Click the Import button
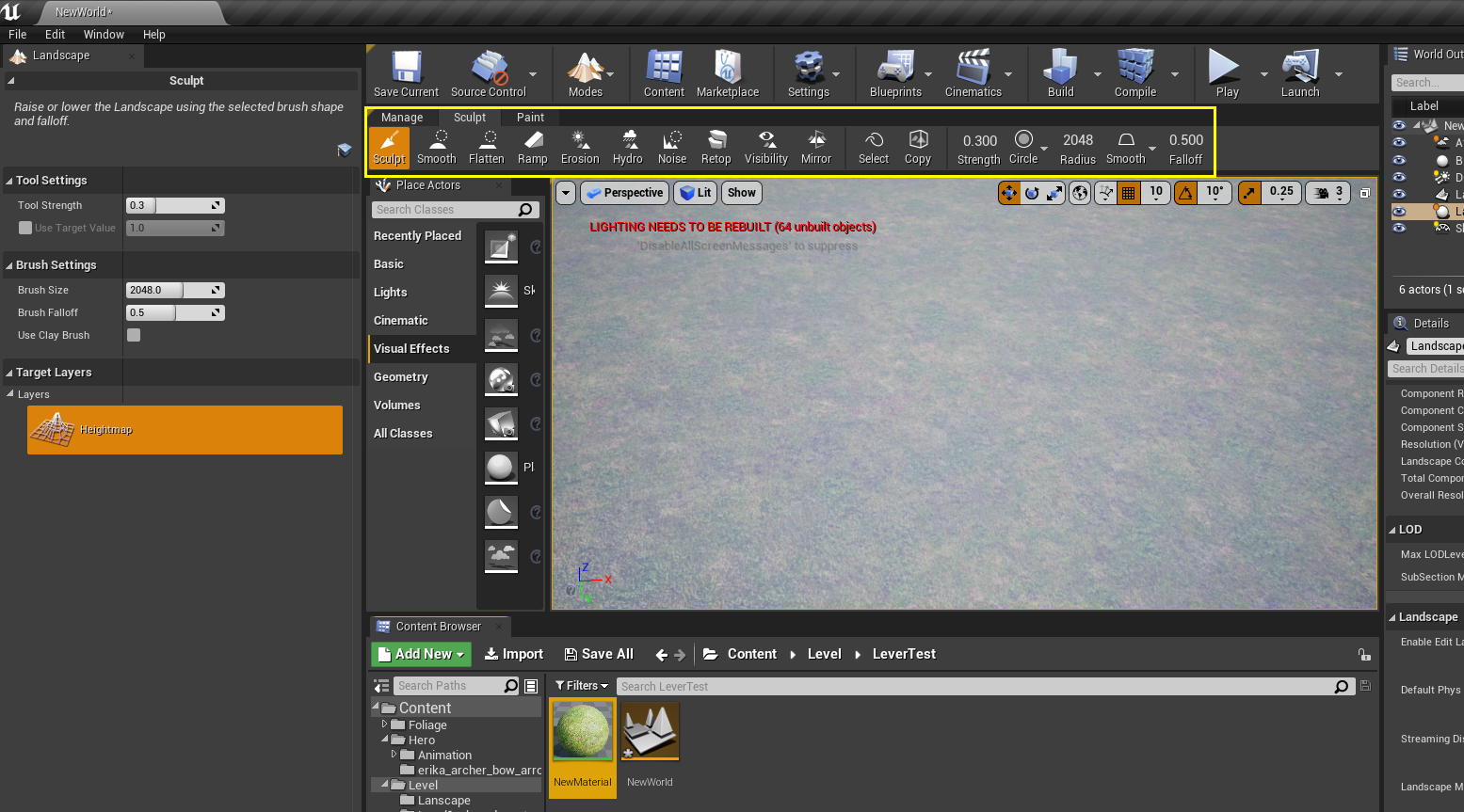 [514, 654]
